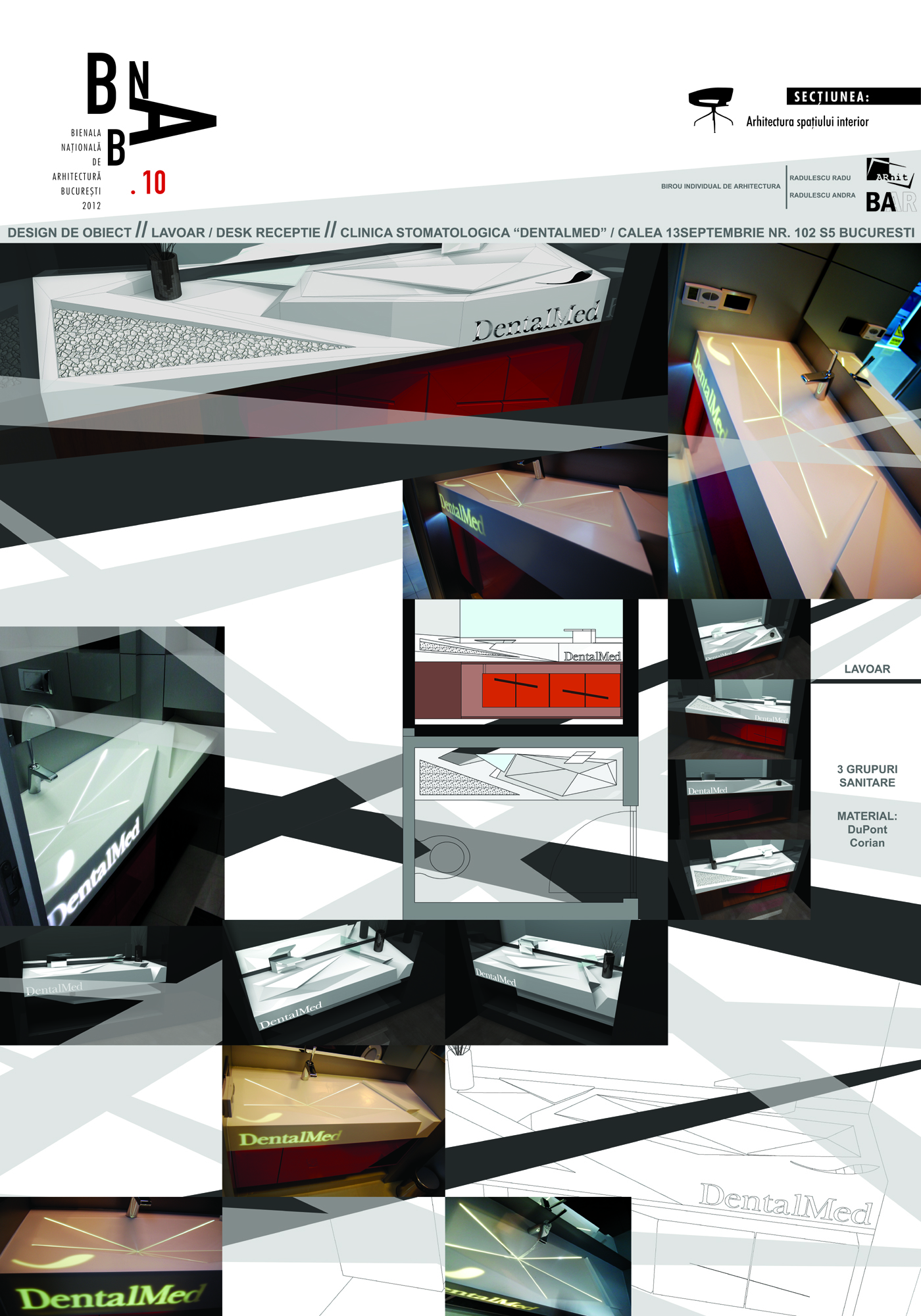This screenshot has width=921, height=1316.
Task: Open the bathroom photo with white glowing DentalMed
Action: tap(112, 776)
